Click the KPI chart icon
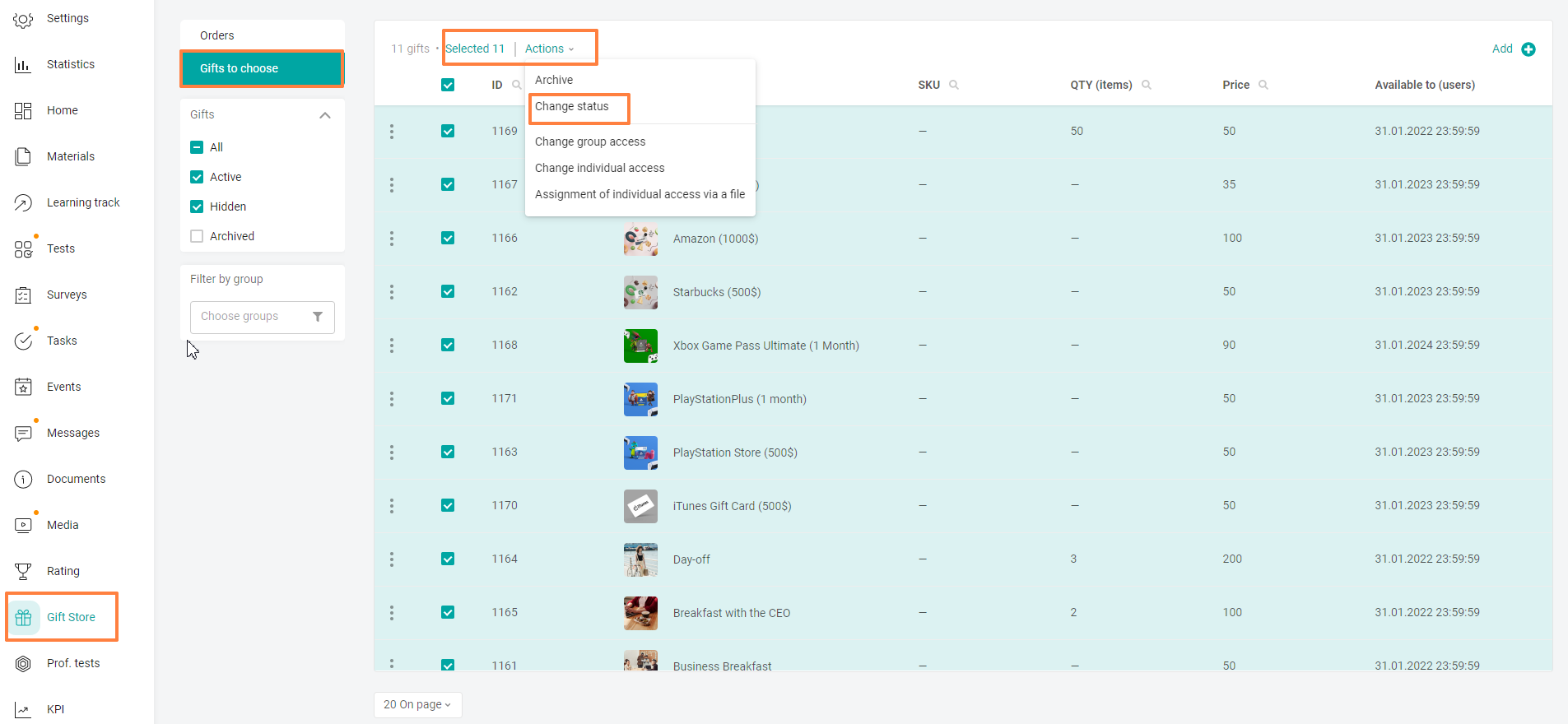 (23, 710)
